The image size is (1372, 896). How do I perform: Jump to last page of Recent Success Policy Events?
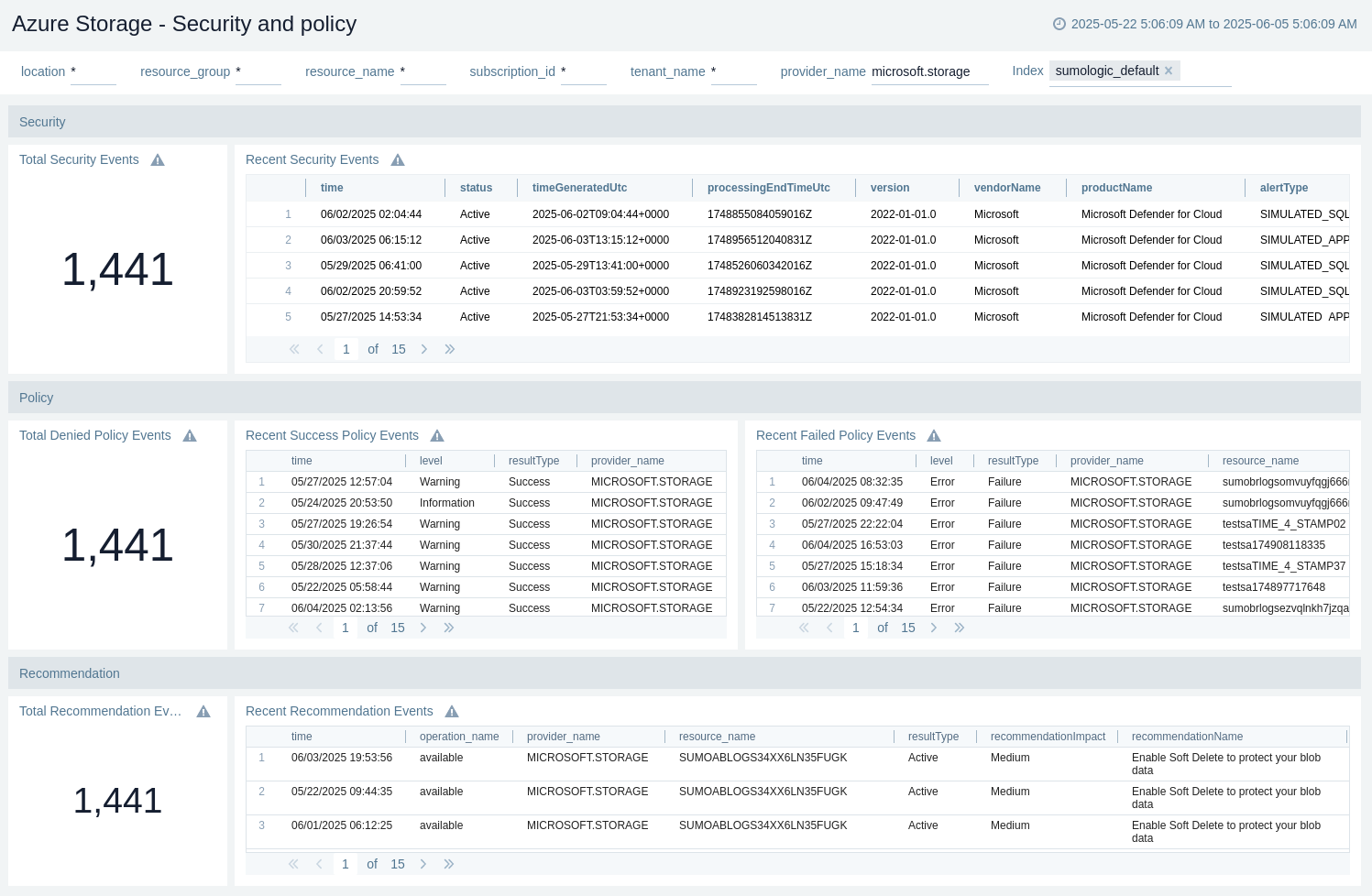coord(449,628)
